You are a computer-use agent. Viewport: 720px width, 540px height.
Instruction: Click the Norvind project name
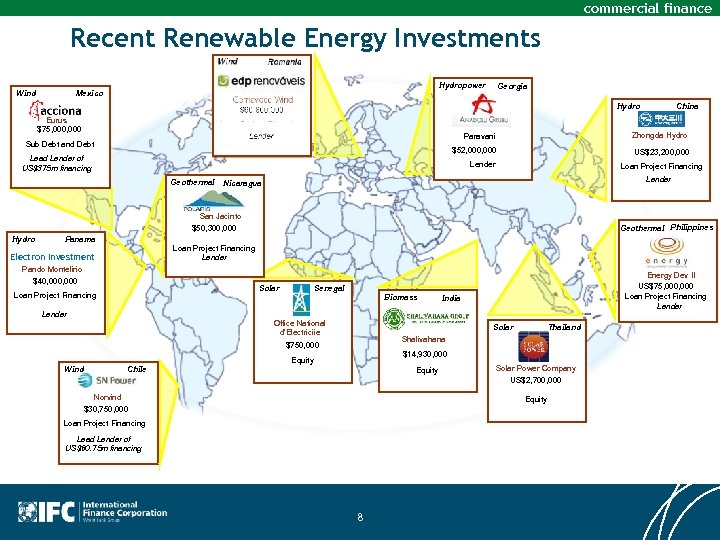[x=107, y=397]
